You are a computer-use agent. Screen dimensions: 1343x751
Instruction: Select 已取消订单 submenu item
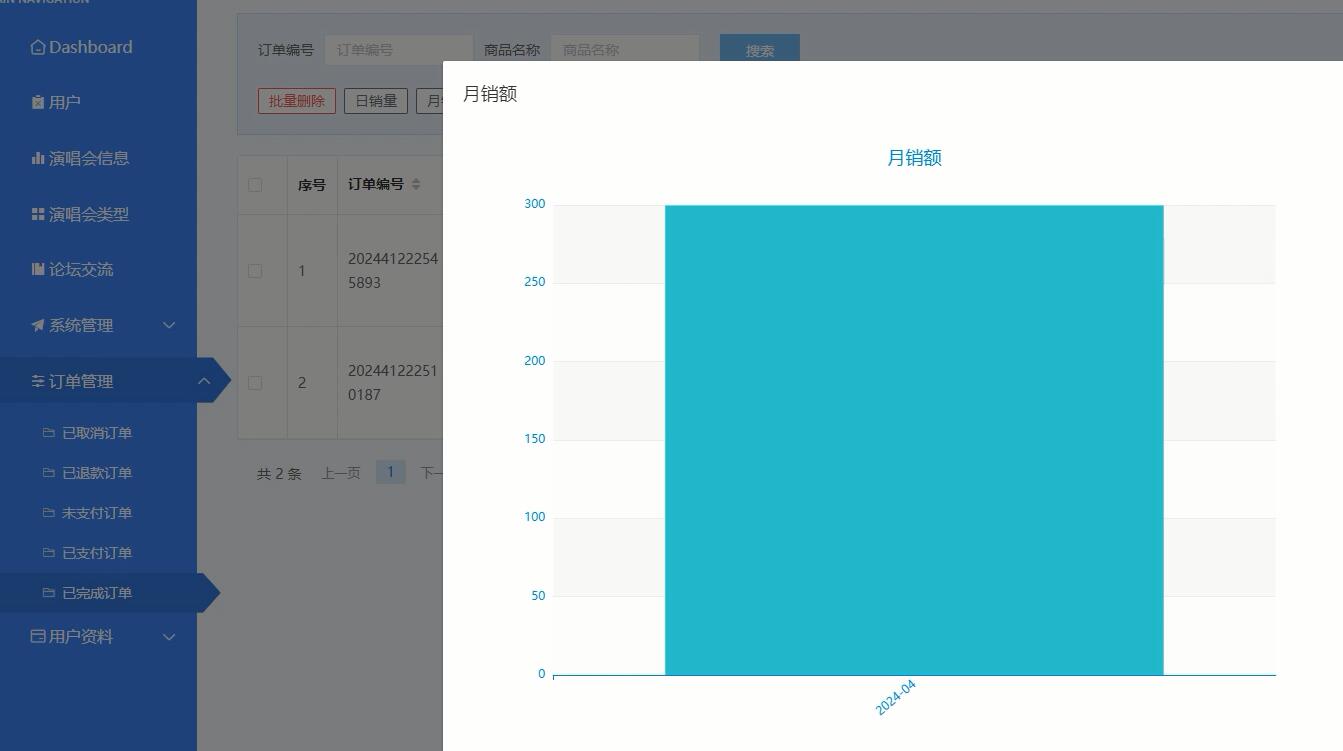(98, 433)
